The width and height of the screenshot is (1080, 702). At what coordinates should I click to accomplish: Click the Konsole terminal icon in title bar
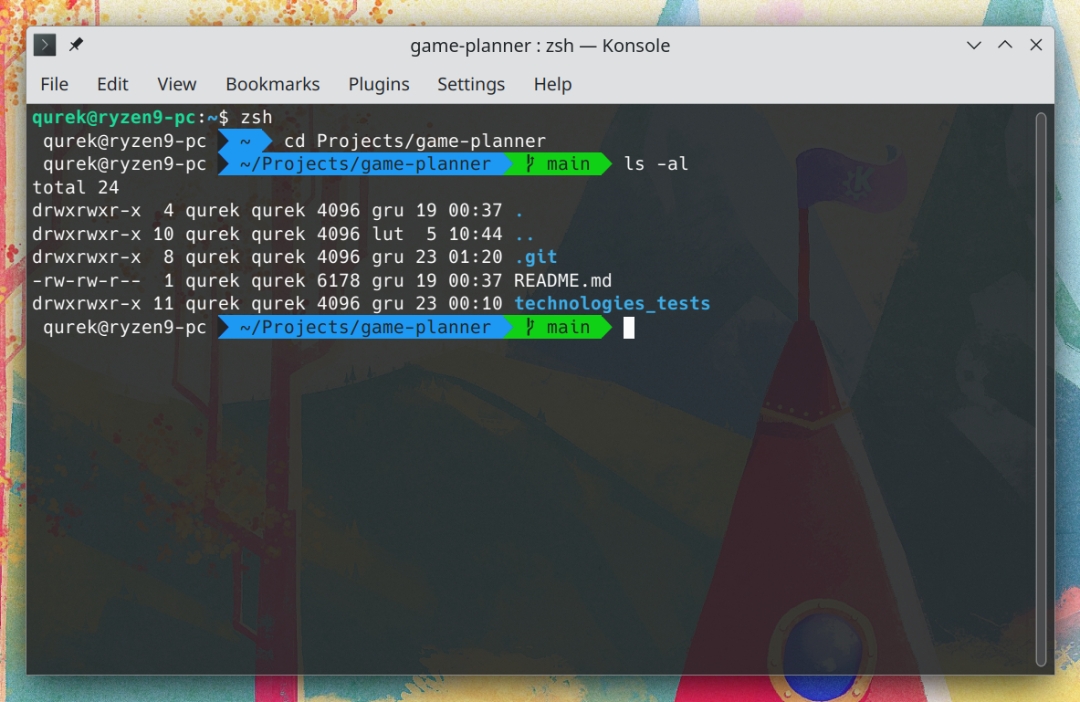45,45
